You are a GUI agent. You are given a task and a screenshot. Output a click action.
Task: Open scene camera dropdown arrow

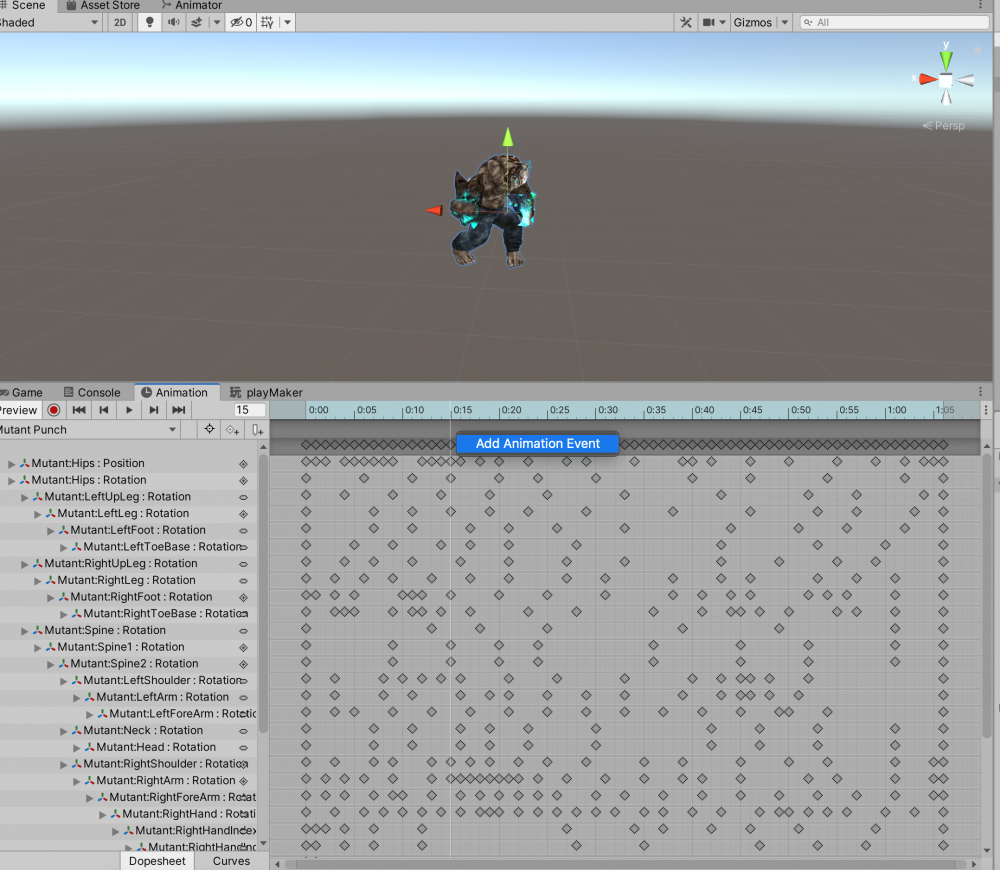[x=723, y=22]
